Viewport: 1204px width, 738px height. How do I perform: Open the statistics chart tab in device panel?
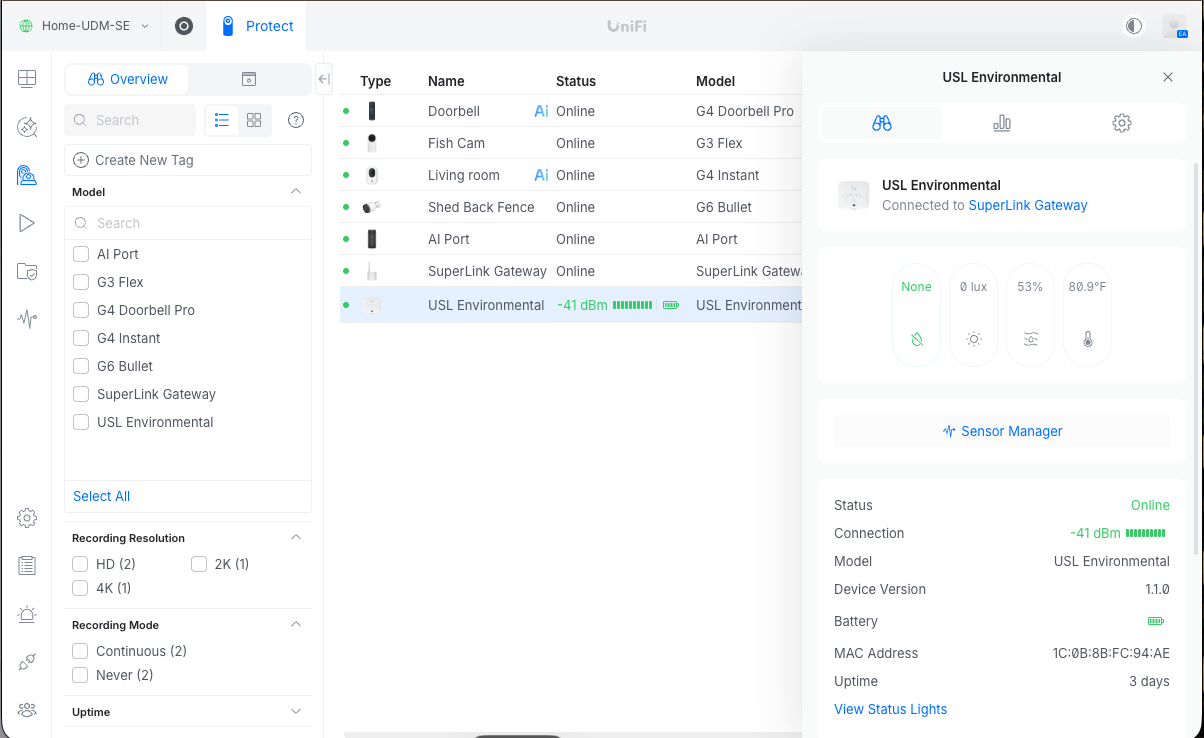1001,123
